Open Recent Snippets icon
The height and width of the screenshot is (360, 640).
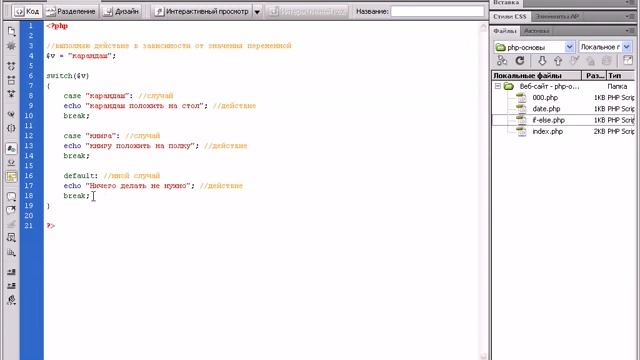click(x=11, y=238)
